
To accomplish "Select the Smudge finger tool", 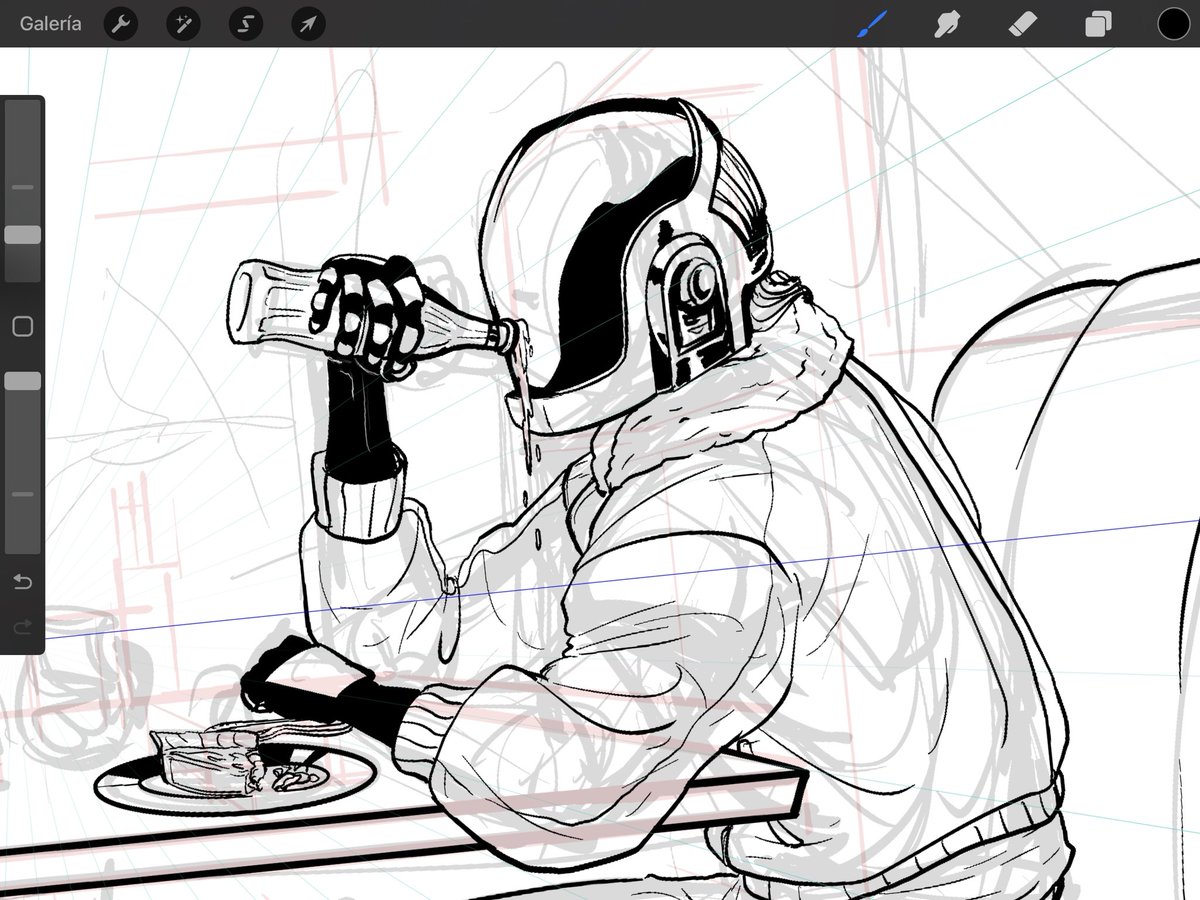I will pos(946,23).
